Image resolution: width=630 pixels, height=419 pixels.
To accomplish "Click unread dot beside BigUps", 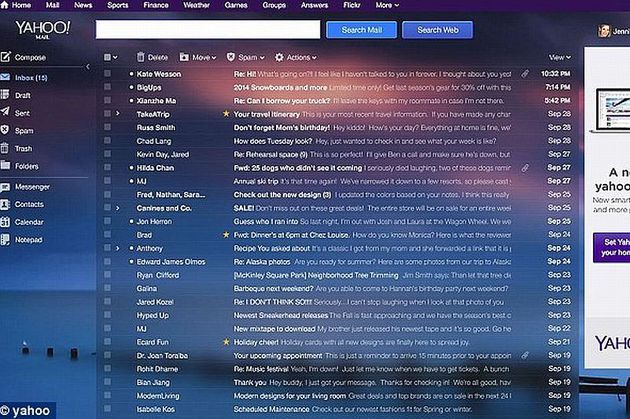I will 131,87.
